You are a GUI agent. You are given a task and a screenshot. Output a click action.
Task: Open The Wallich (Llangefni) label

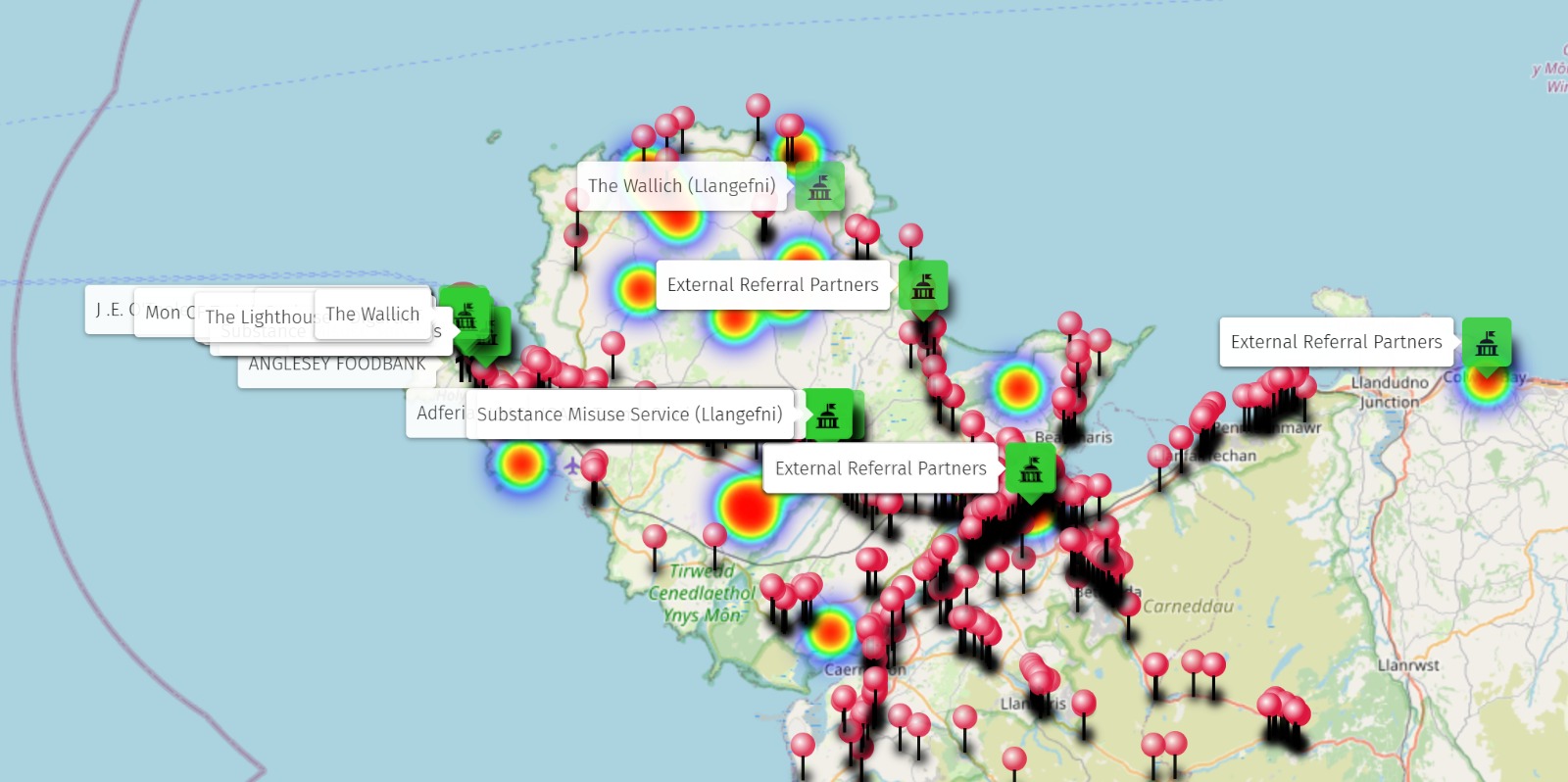pyautogui.click(x=681, y=186)
